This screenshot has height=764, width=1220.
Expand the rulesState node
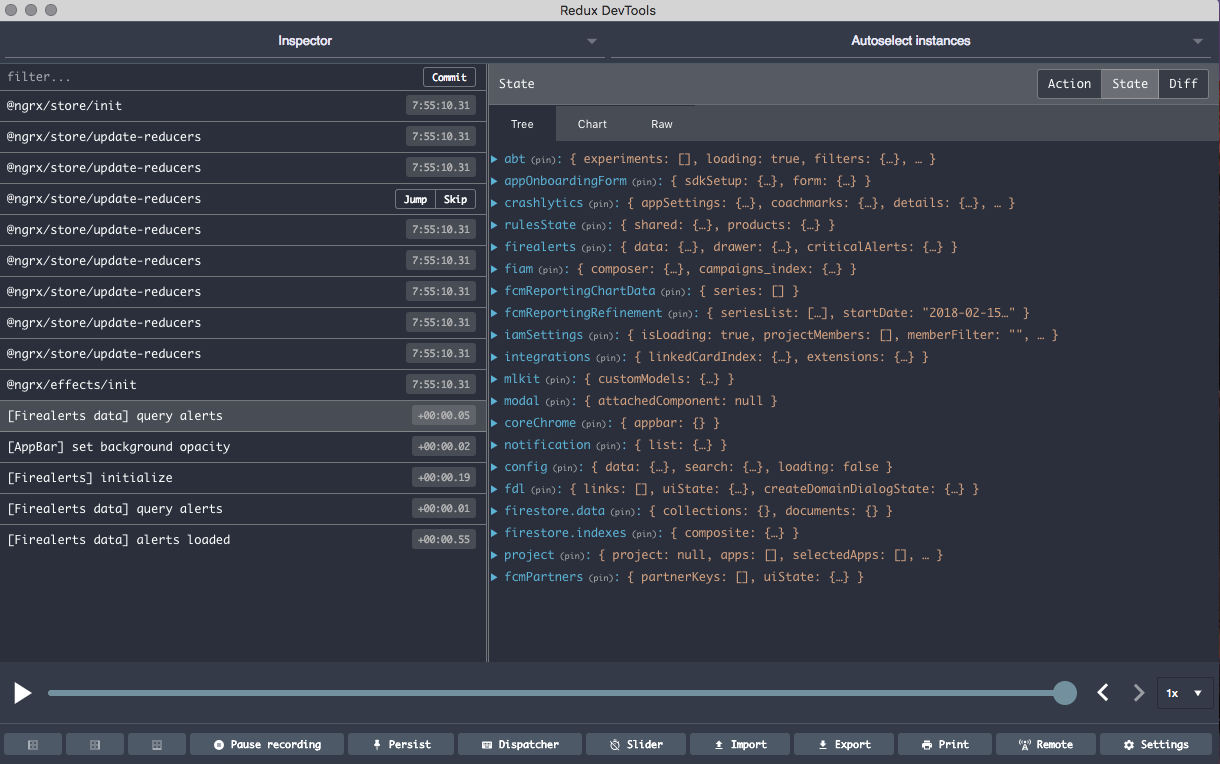(495, 225)
